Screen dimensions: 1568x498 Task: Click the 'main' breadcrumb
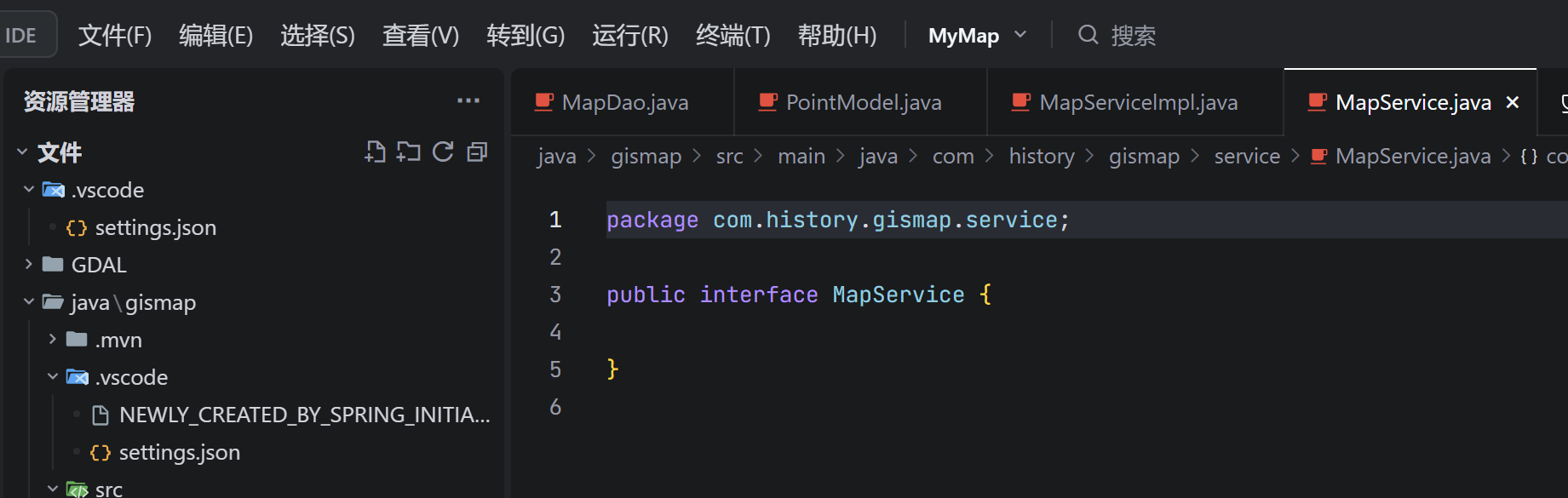[x=801, y=156]
